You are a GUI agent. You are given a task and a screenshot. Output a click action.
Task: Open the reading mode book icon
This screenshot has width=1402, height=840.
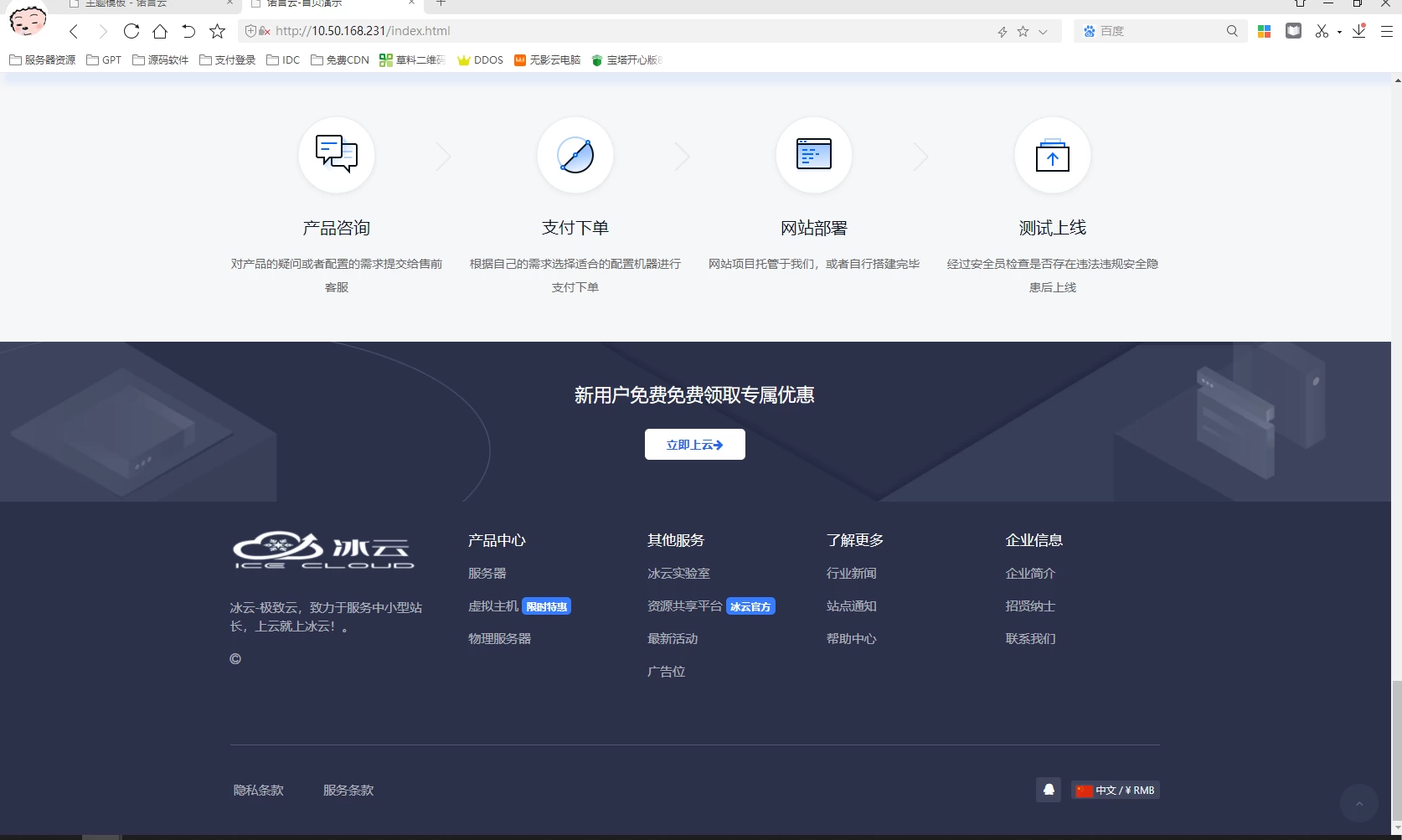[x=1293, y=30]
